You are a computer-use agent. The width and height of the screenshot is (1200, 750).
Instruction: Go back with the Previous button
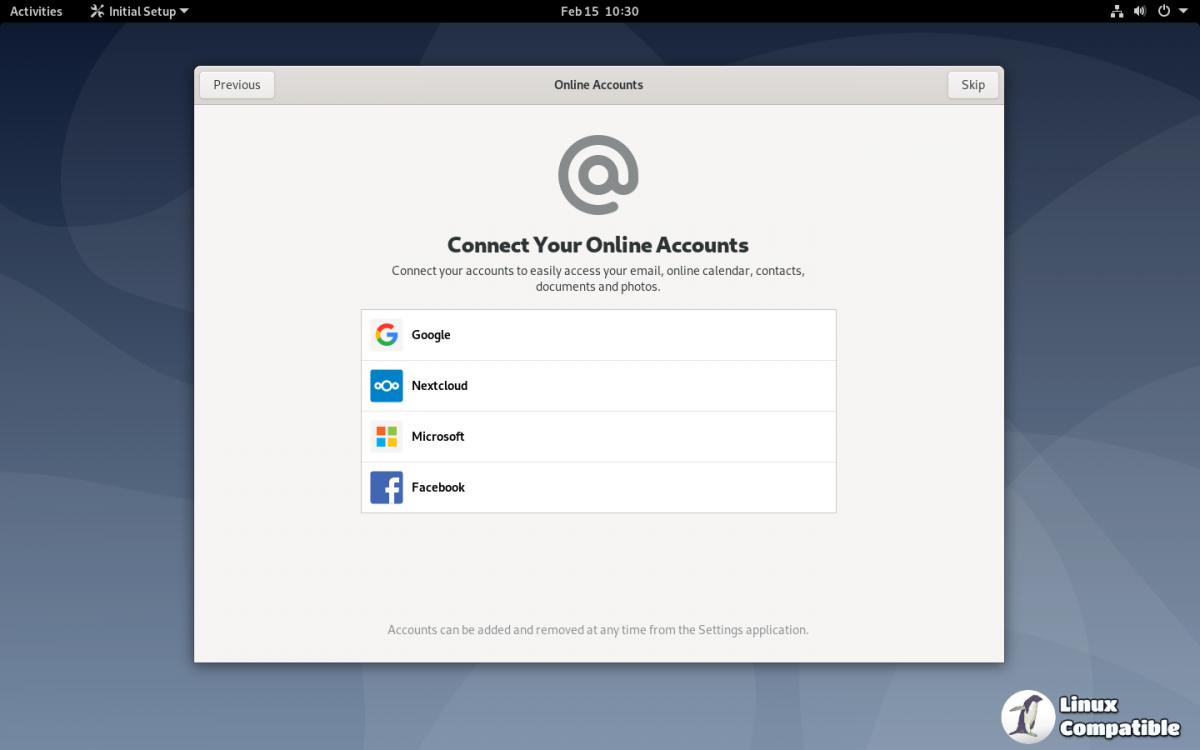pos(237,85)
